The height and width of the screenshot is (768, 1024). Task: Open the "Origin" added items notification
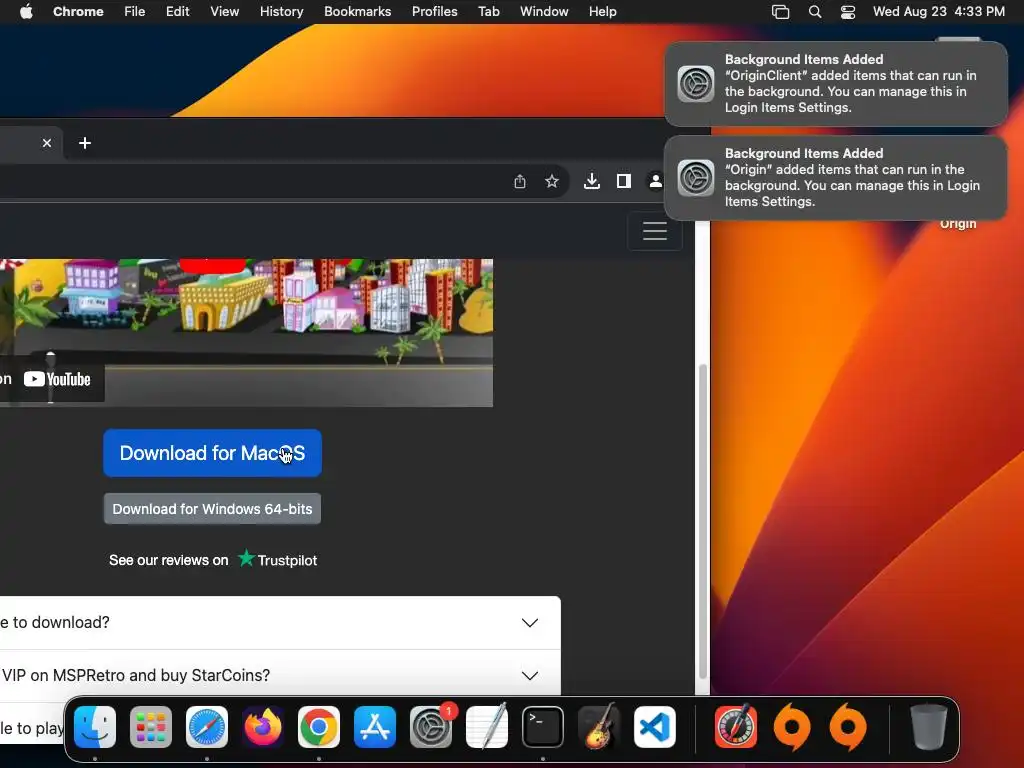point(836,178)
